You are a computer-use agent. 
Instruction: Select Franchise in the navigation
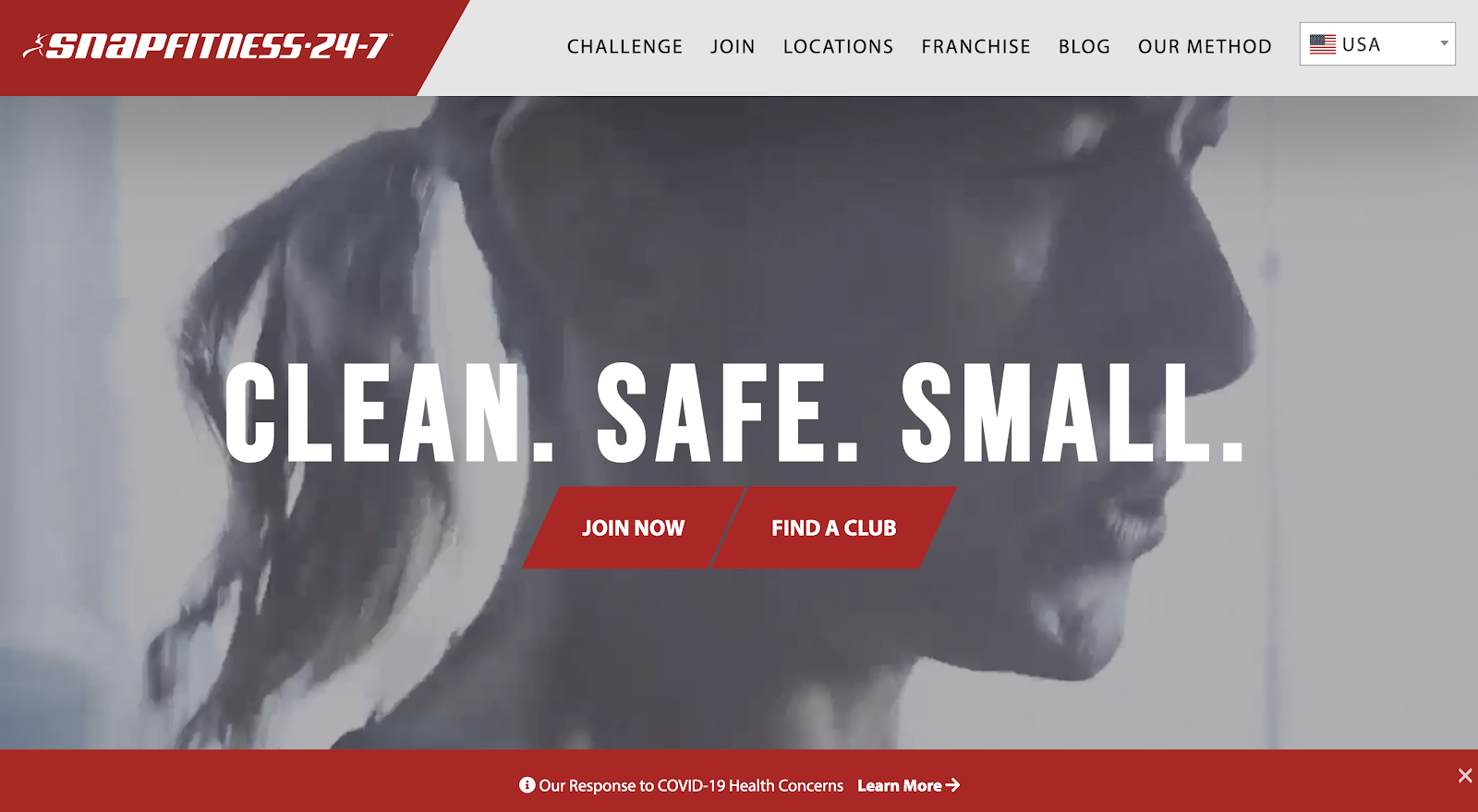pos(975,46)
